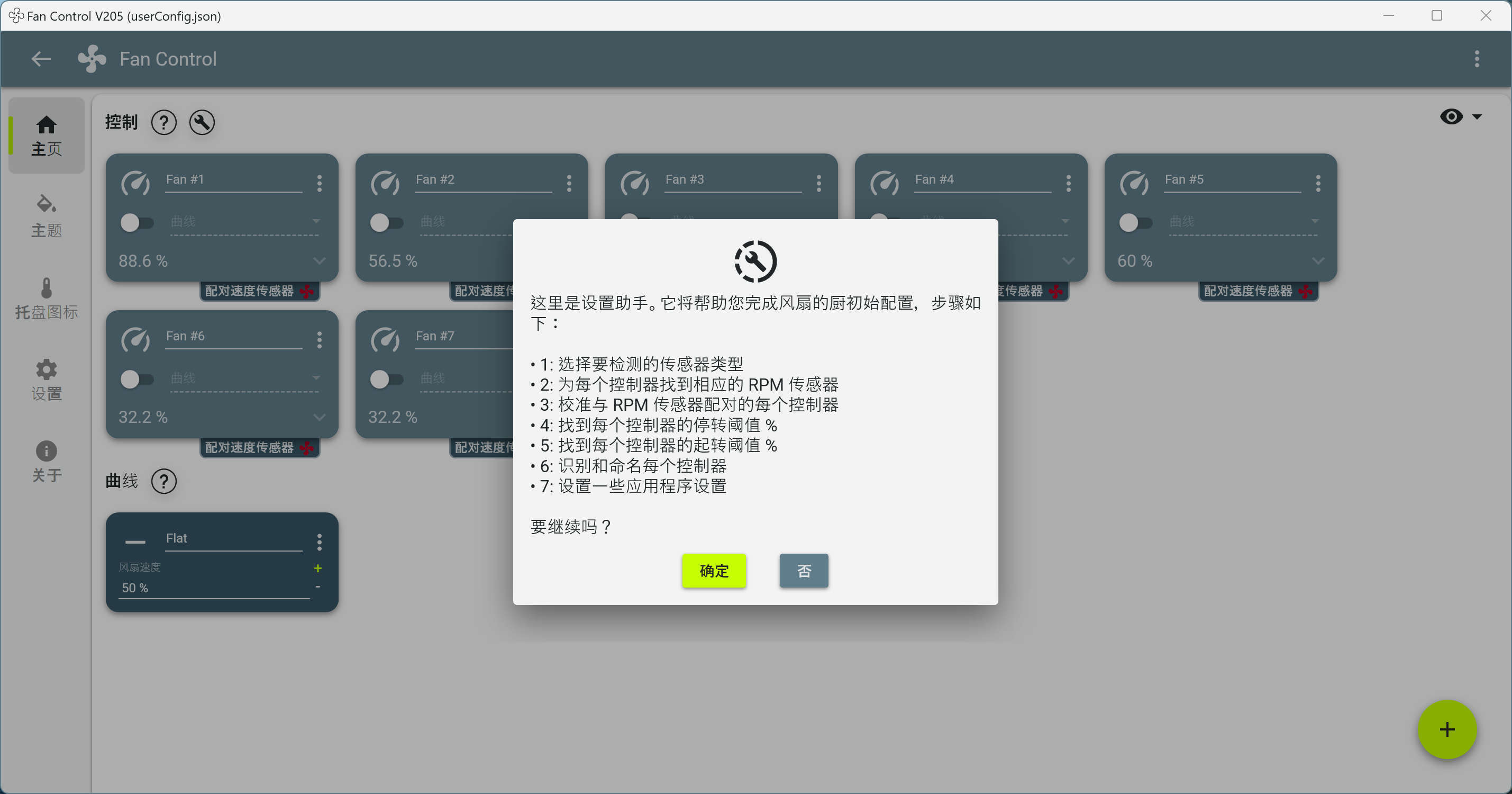Click the 32.2 % value on Fan #6
Image resolution: width=1512 pixels, height=794 pixels.
[x=143, y=418]
